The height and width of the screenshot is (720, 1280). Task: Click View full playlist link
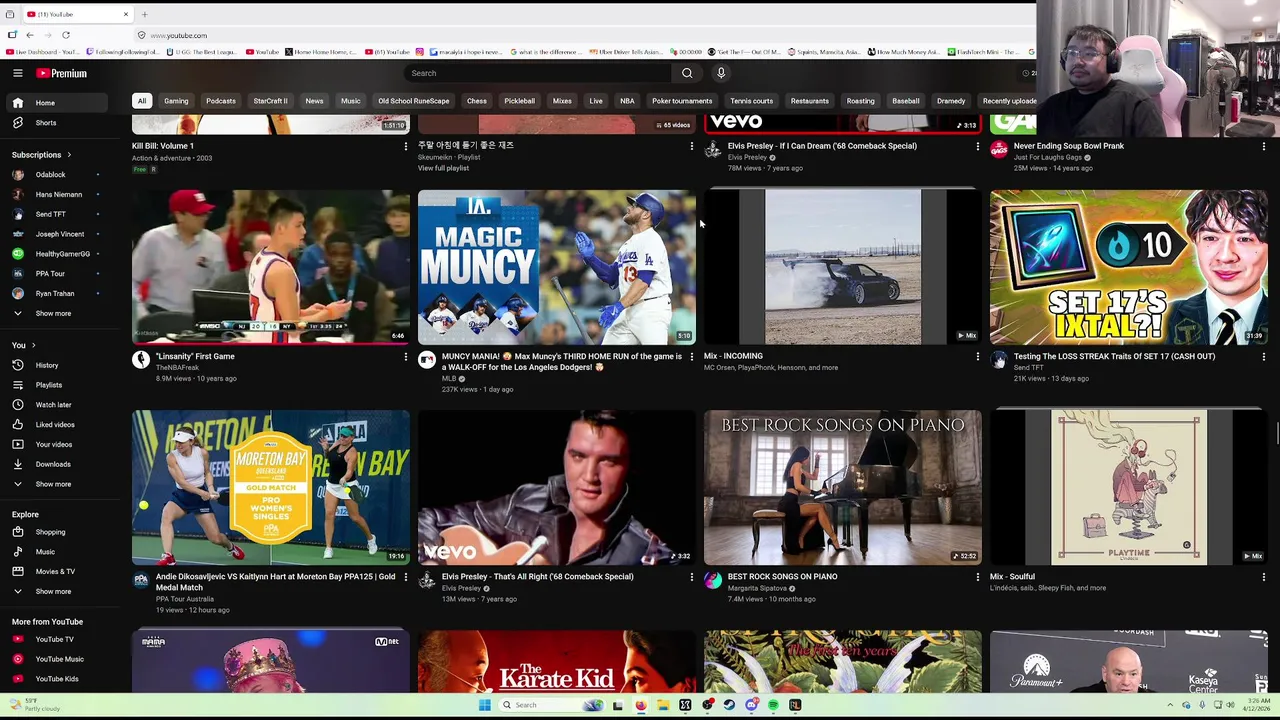pos(443,168)
